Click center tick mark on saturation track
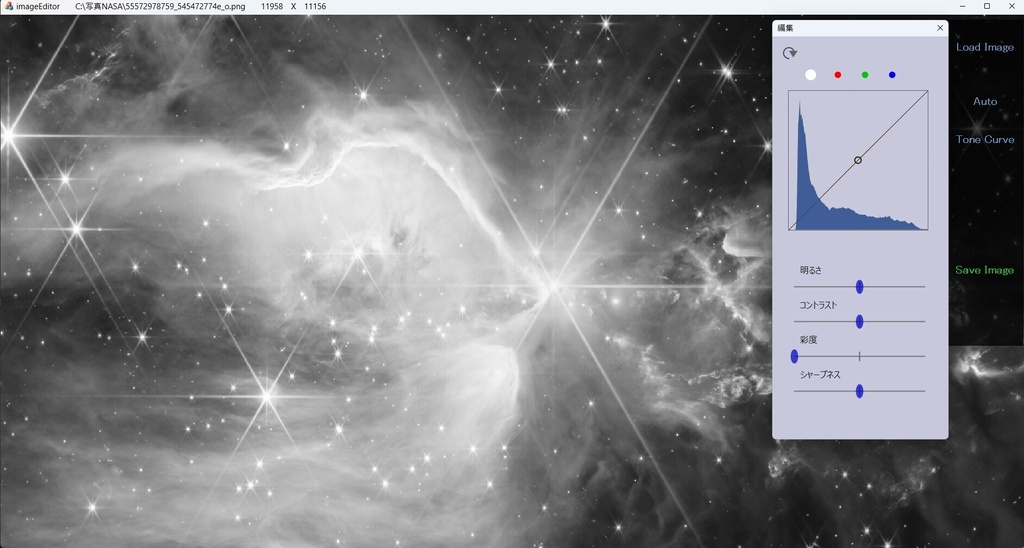Viewport: 1024px width, 548px height. pos(859,356)
